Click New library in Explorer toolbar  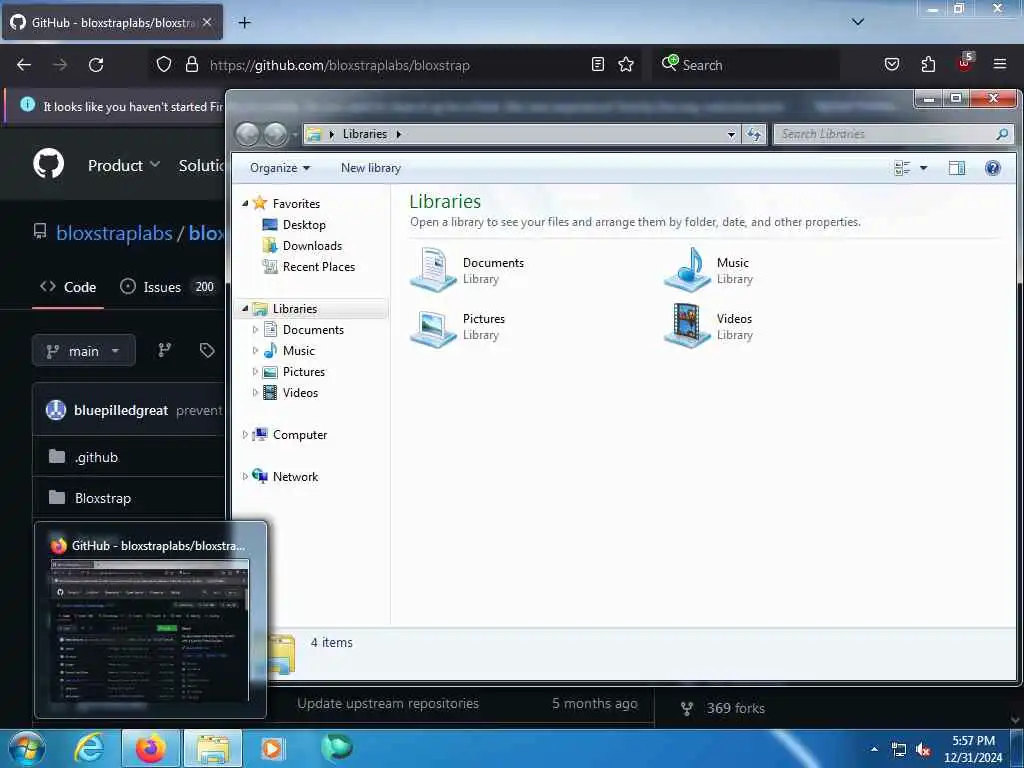[370, 168]
